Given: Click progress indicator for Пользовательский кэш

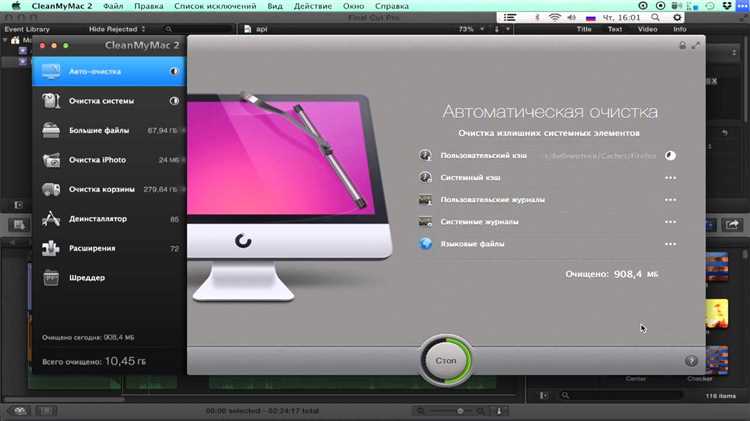Looking at the screenshot, I should click(671, 155).
